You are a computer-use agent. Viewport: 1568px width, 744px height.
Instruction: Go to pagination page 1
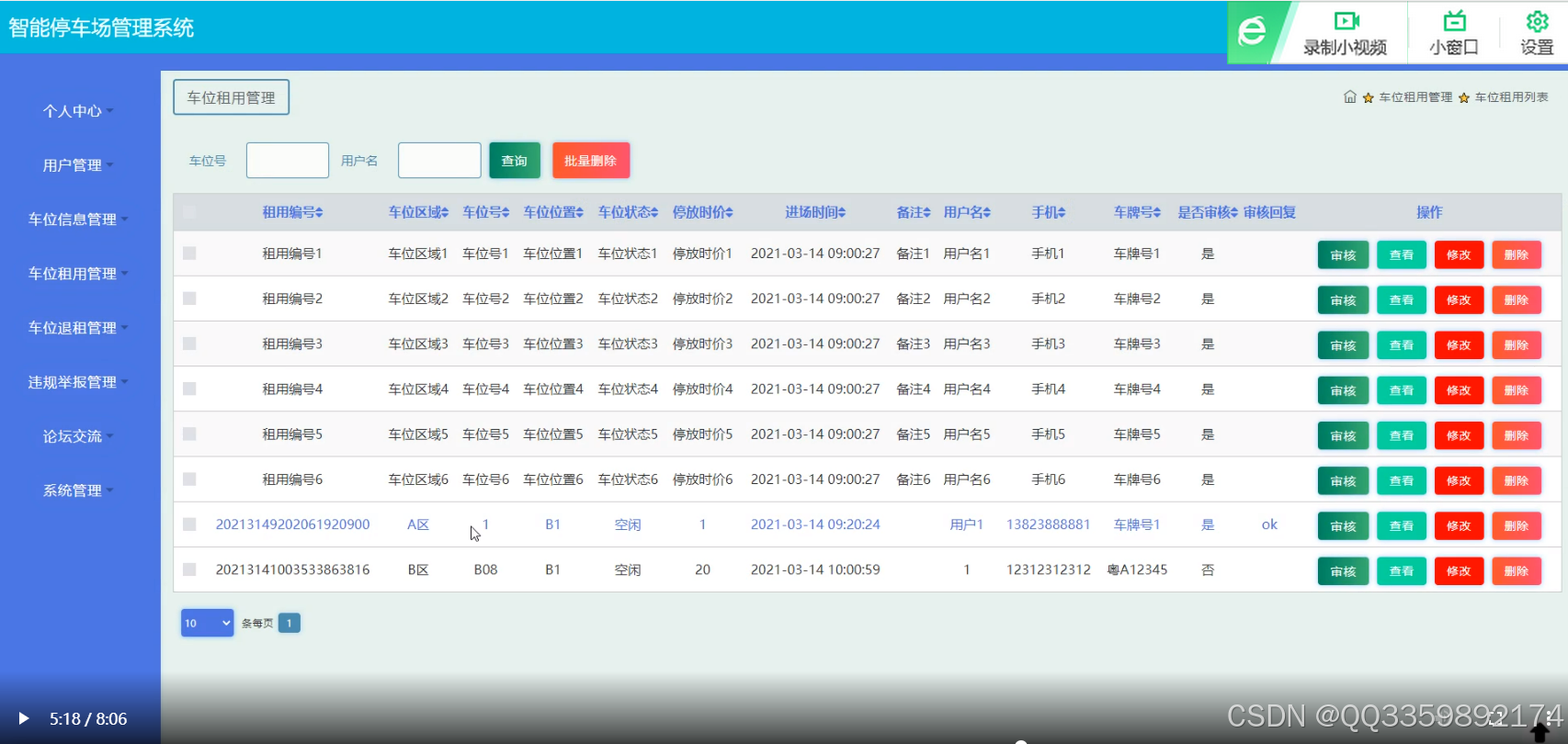(x=290, y=624)
